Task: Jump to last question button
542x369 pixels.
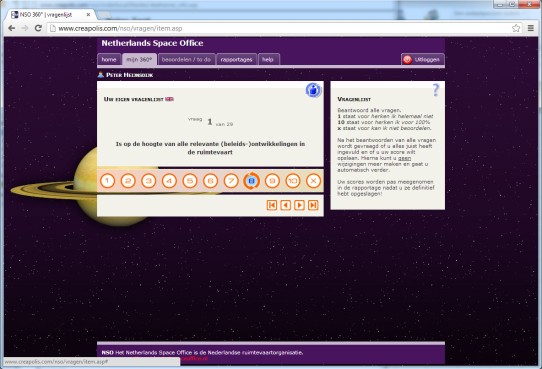Action: [313, 205]
